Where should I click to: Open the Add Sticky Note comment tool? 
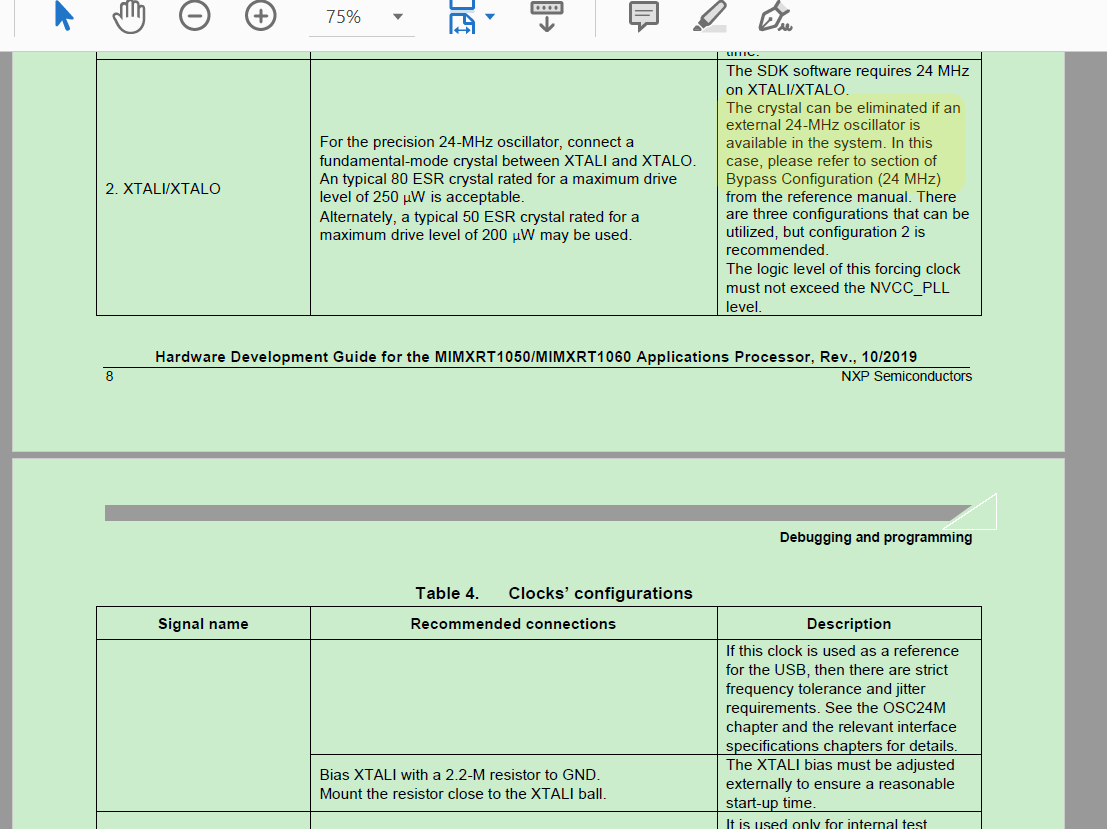point(642,17)
